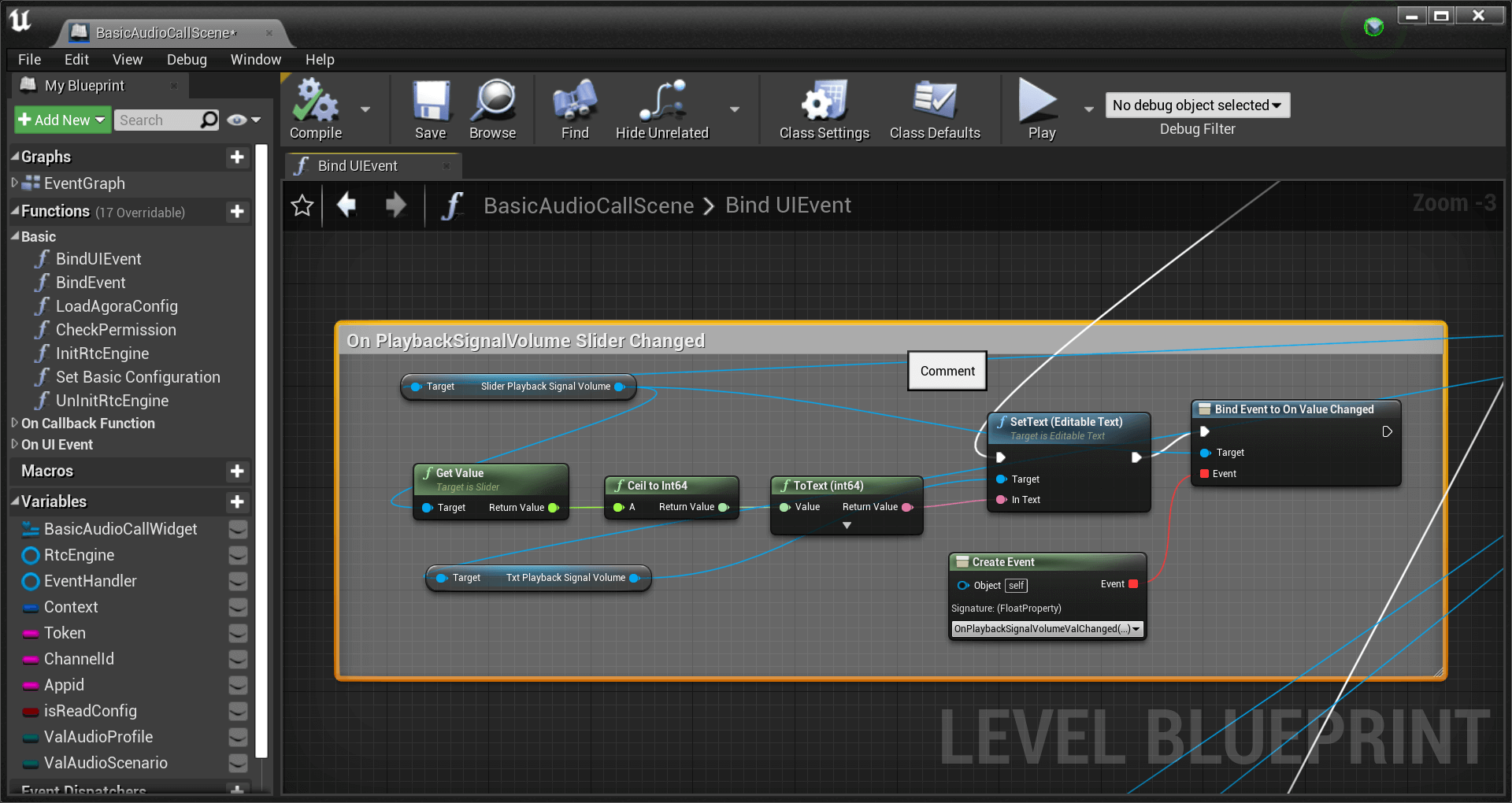The height and width of the screenshot is (803, 1512).
Task: Open the LoadAgoraConfig function
Action: coord(117,306)
